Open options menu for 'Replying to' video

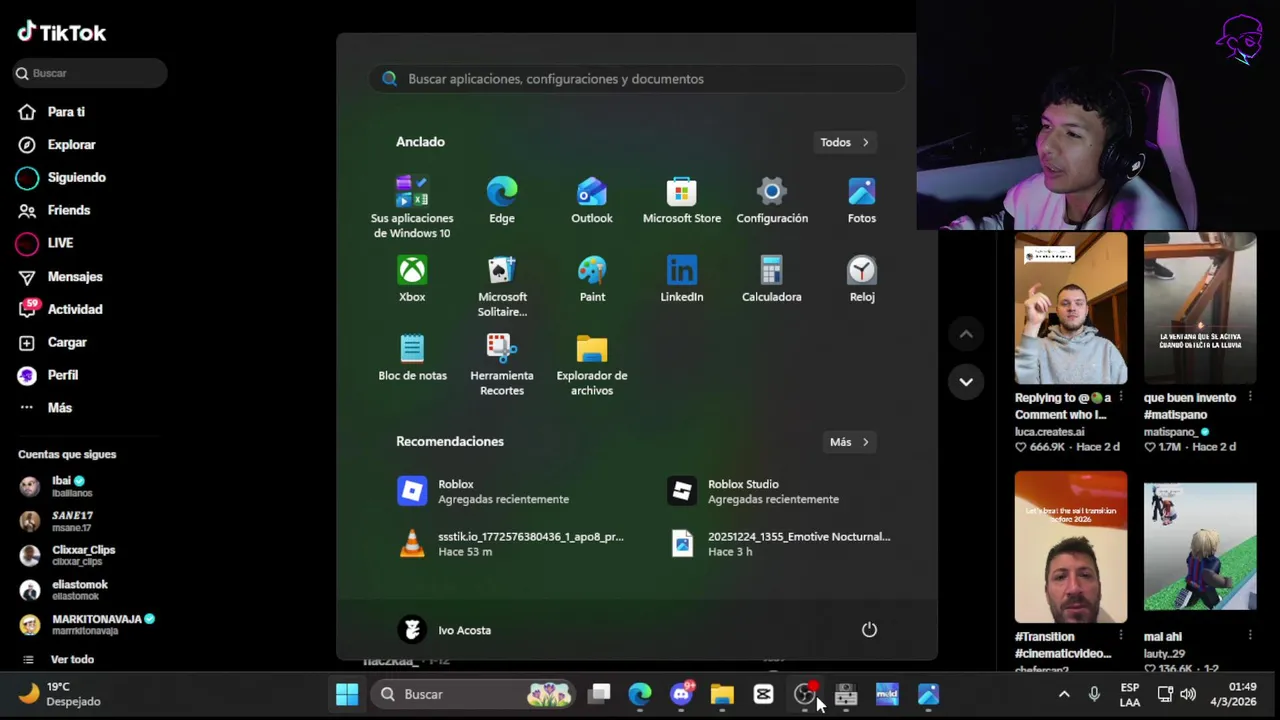pyautogui.click(x=1121, y=397)
